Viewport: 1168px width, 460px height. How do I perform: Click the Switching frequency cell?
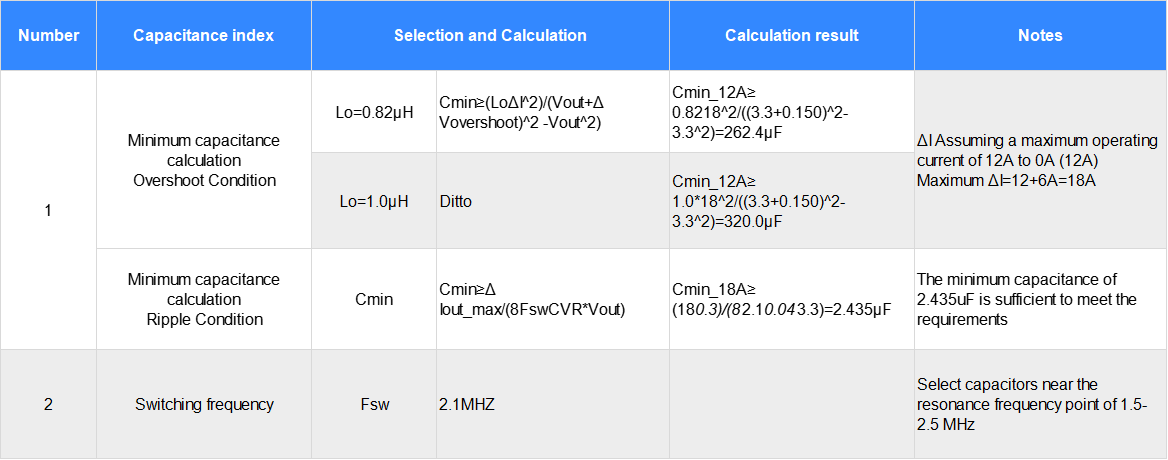click(x=203, y=405)
